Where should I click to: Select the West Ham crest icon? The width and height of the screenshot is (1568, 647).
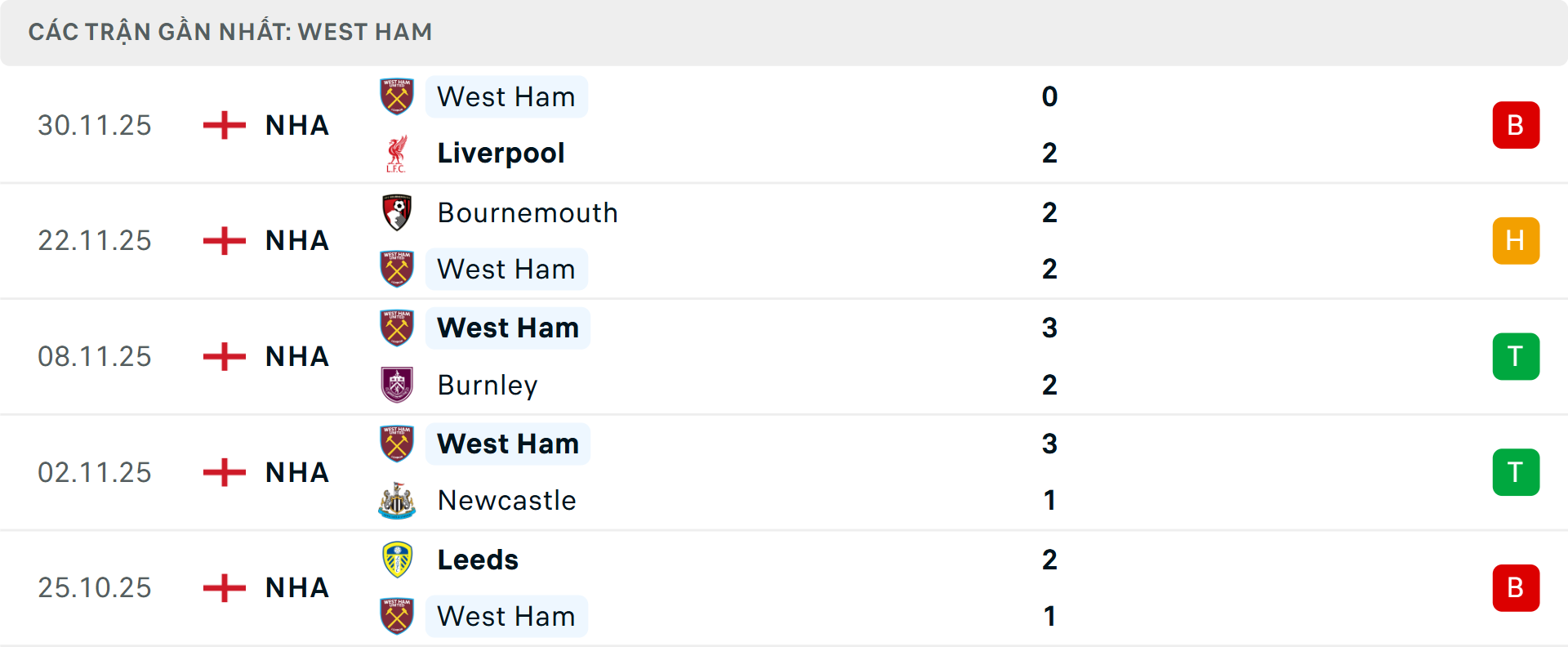[x=397, y=96]
